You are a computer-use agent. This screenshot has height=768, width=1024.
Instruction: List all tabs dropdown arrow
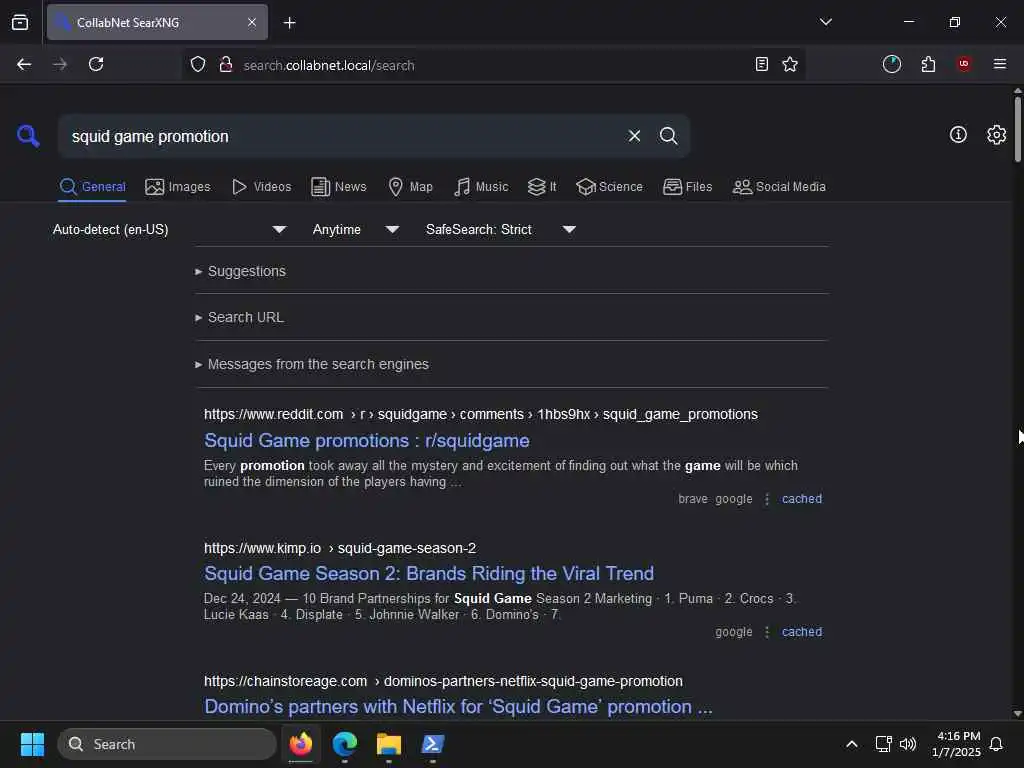(x=825, y=22)
